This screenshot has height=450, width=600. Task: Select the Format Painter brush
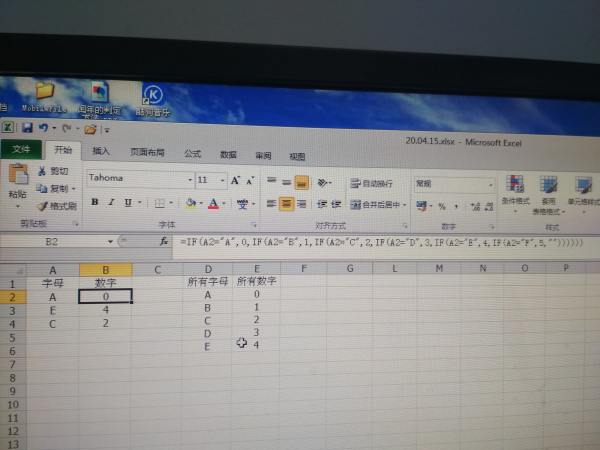(42, 207)
